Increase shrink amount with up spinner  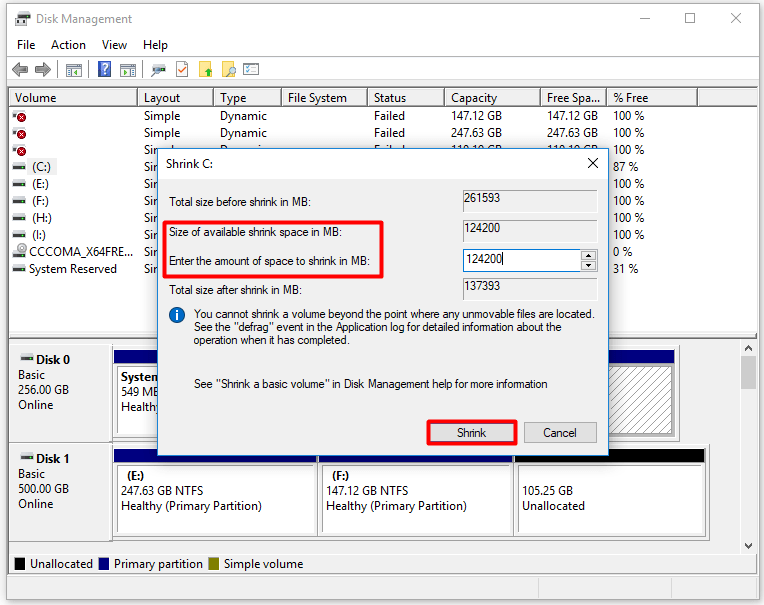coord(589,255)
